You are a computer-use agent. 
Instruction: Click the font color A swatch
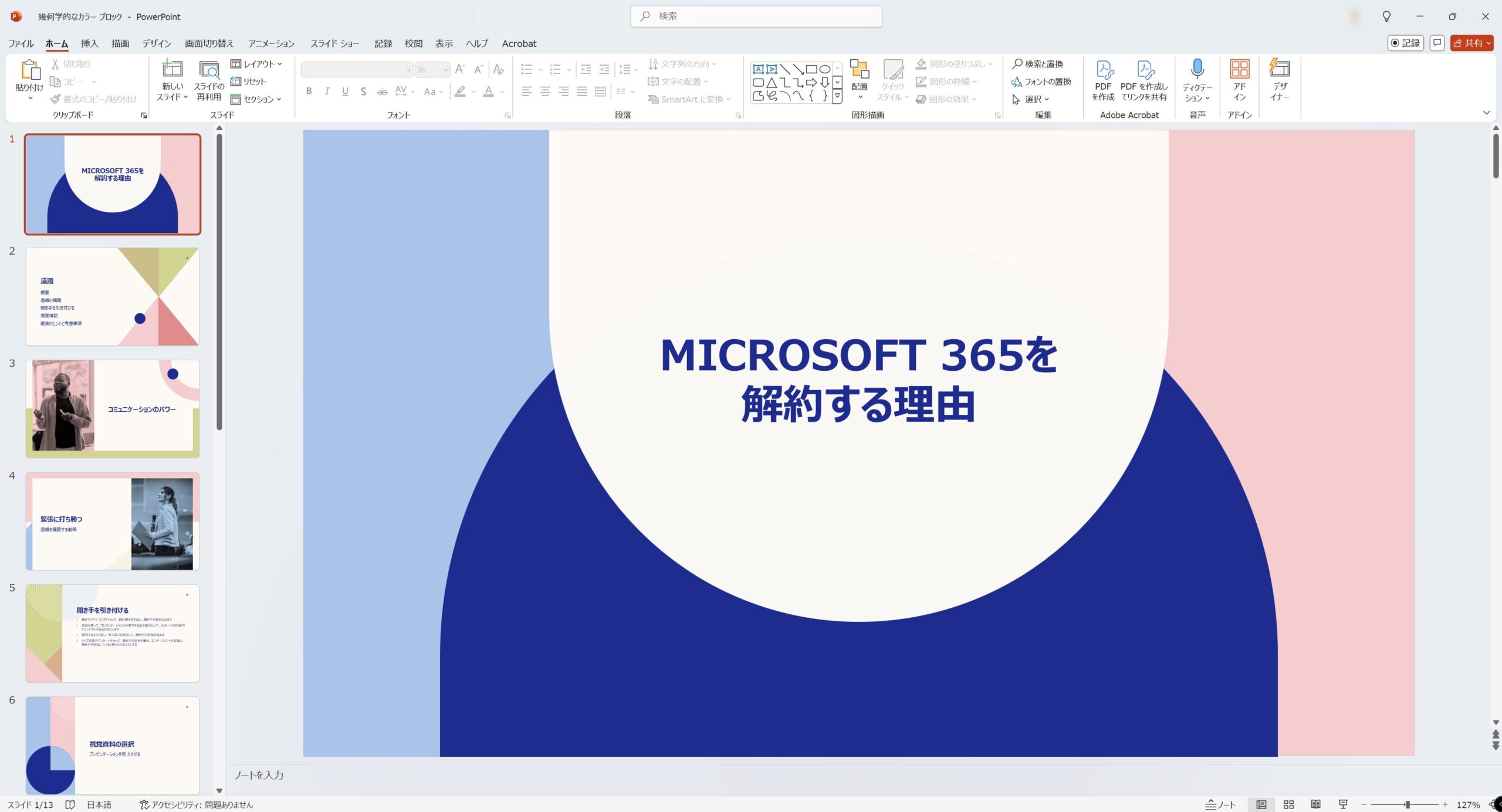pyautogui.click(x=488, y=92)
